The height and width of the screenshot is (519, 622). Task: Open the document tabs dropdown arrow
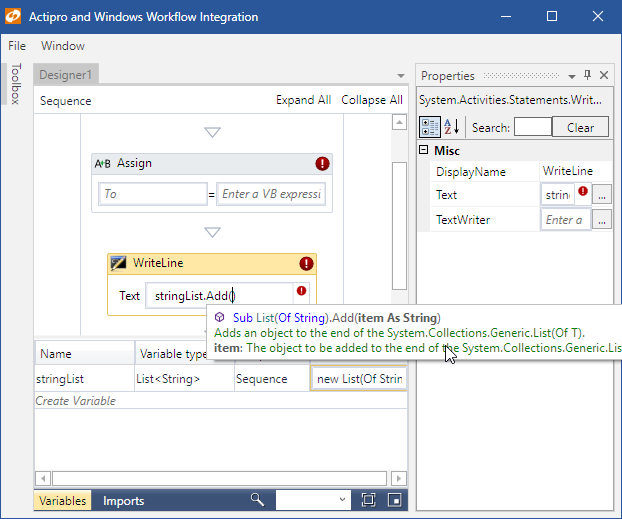401,75
